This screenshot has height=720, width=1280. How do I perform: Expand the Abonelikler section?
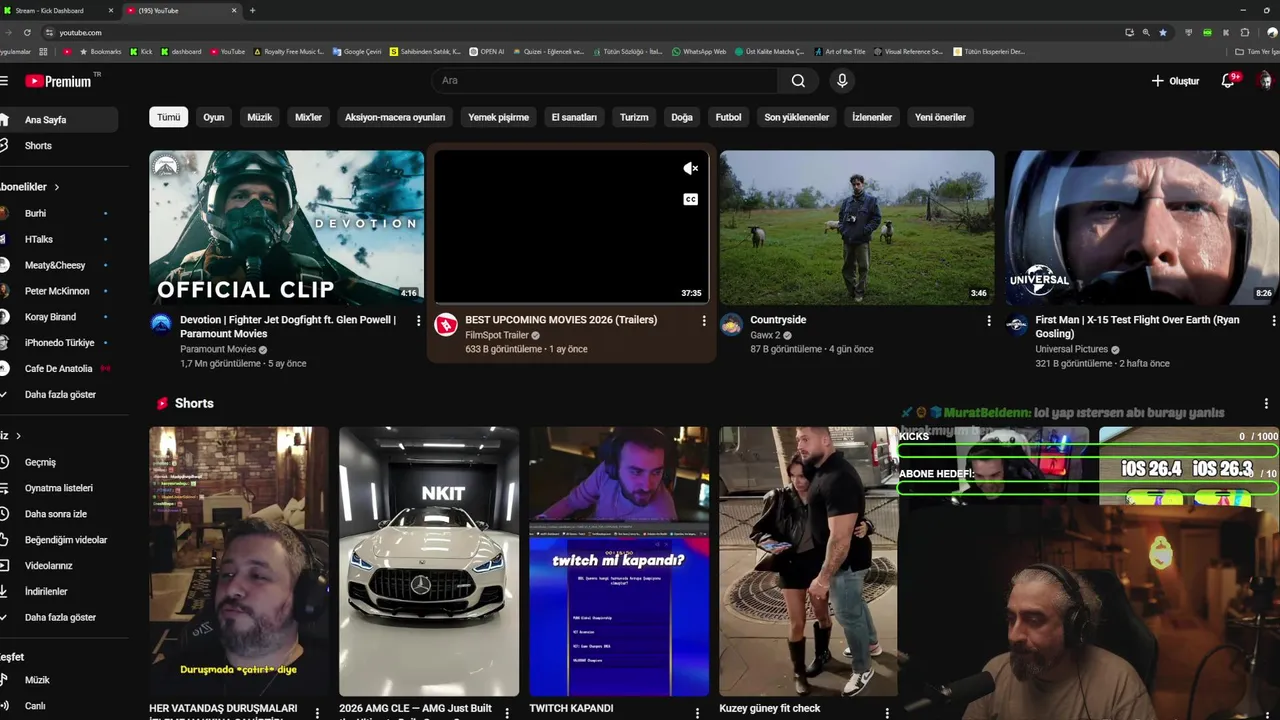30,187
